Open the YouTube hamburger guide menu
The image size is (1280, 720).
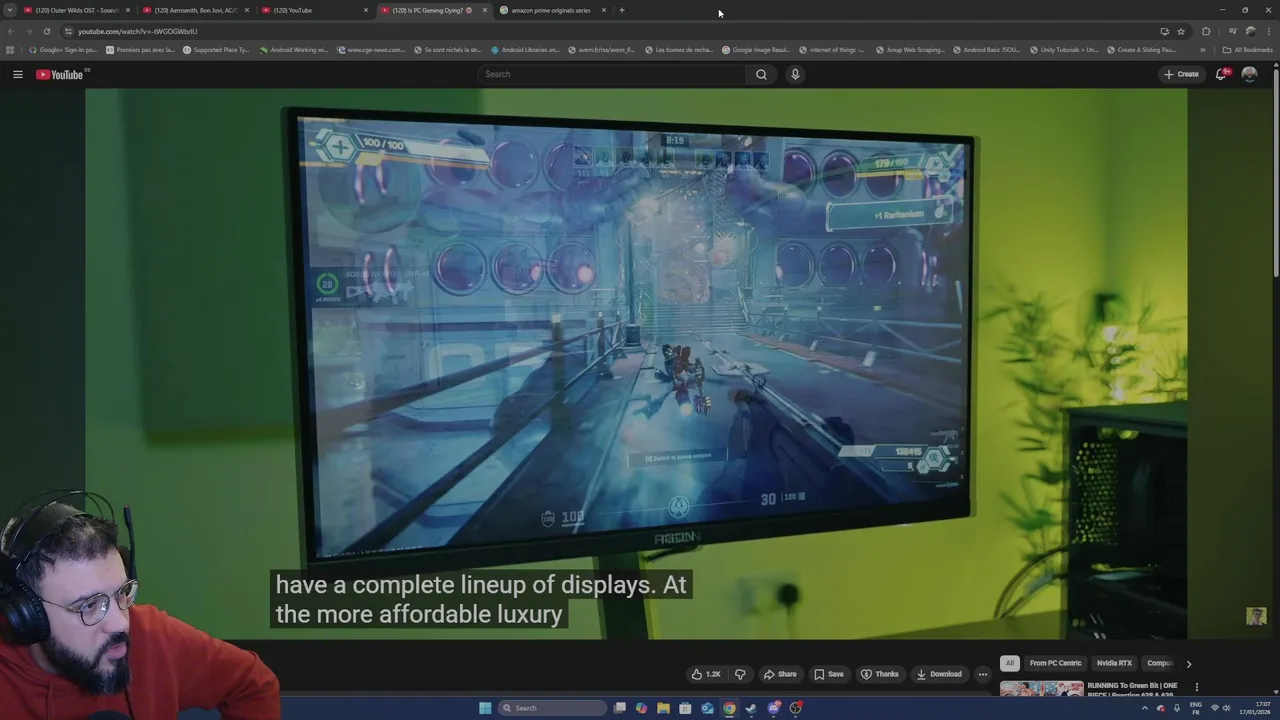(x=17, y=74)
